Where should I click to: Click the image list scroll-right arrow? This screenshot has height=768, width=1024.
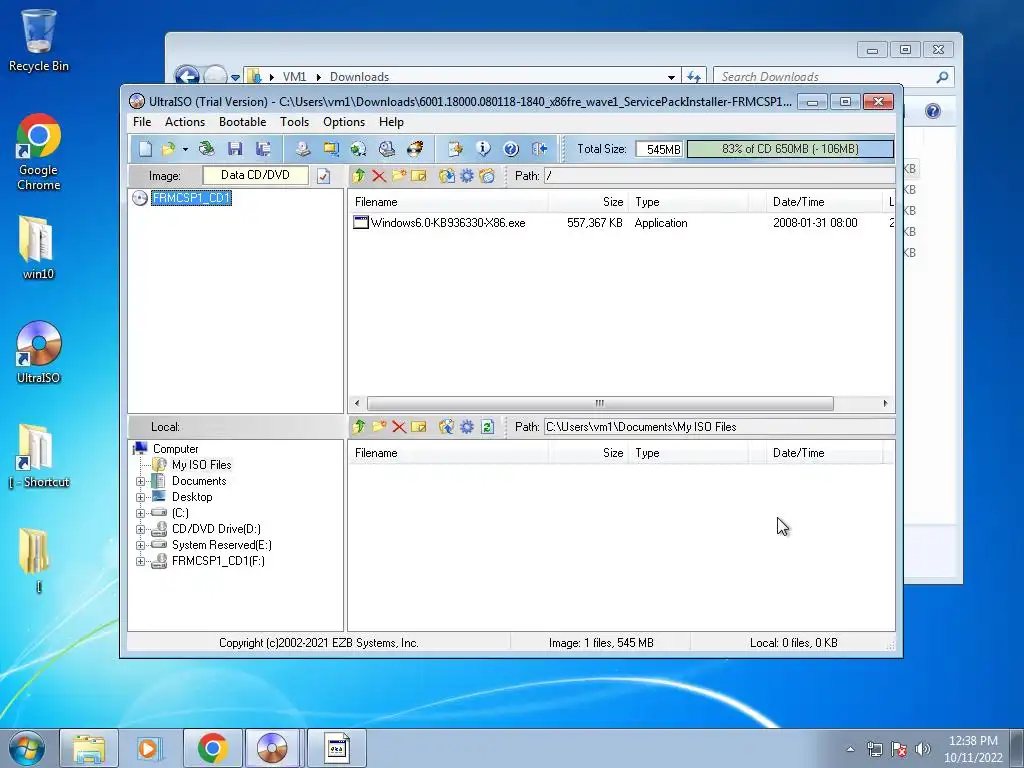886,404
